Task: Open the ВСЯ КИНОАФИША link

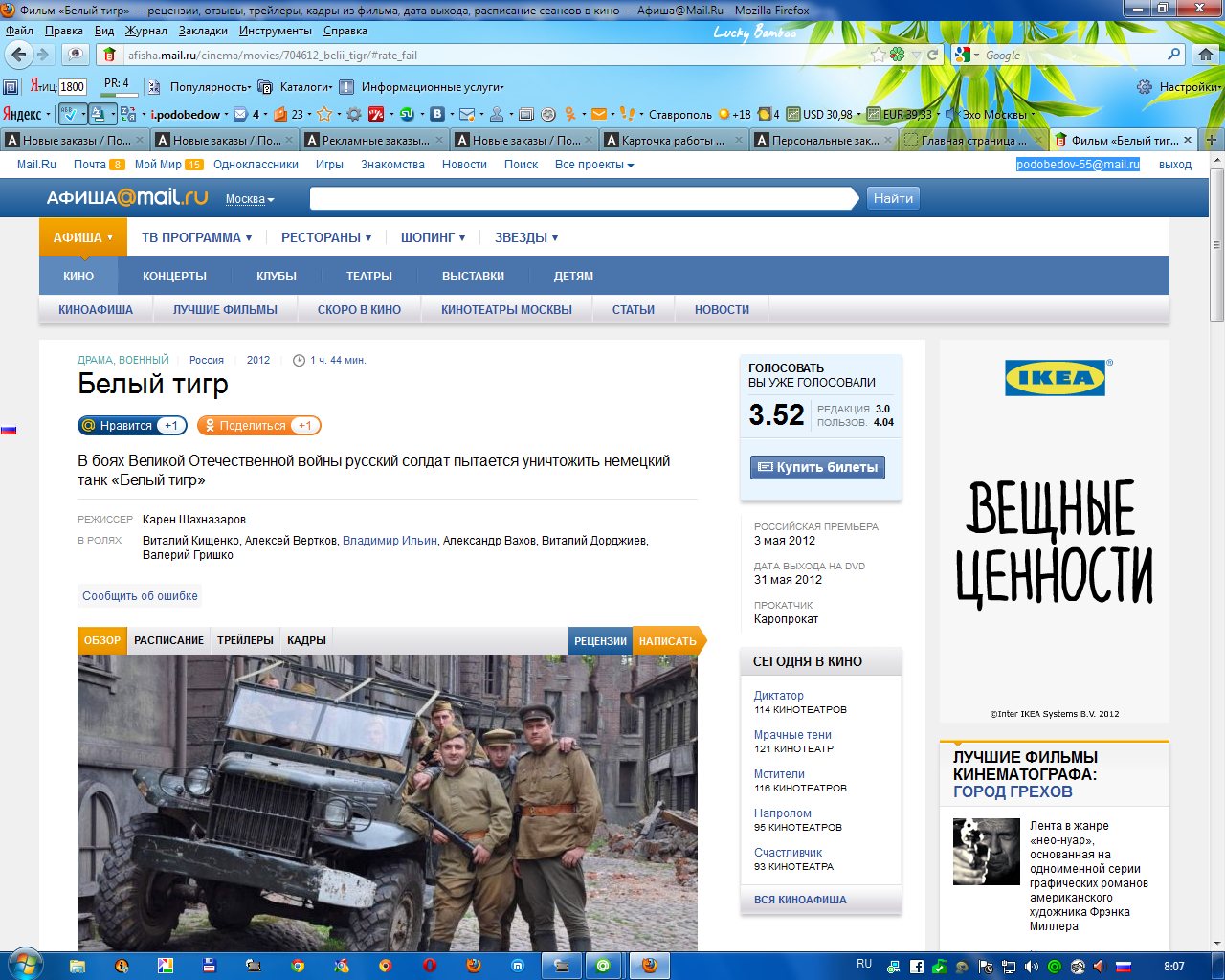Action: click(800, 900)
